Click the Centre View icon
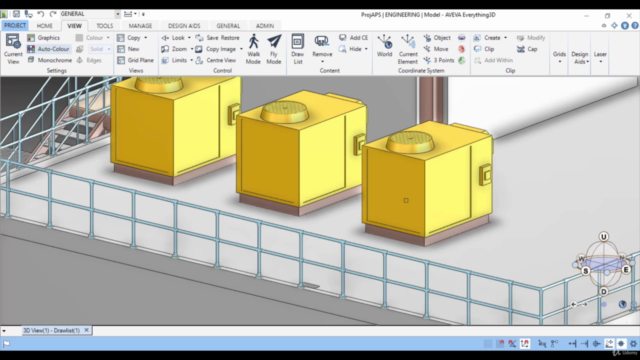The width and height of the screenshot is (640, 360). tap(199, 60)
